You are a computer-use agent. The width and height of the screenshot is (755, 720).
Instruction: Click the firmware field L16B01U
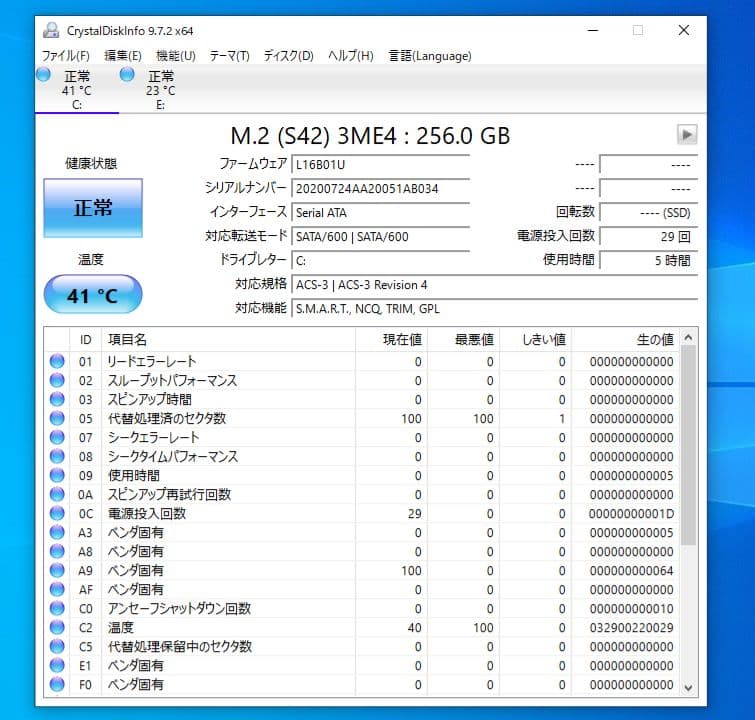(380, 165)
